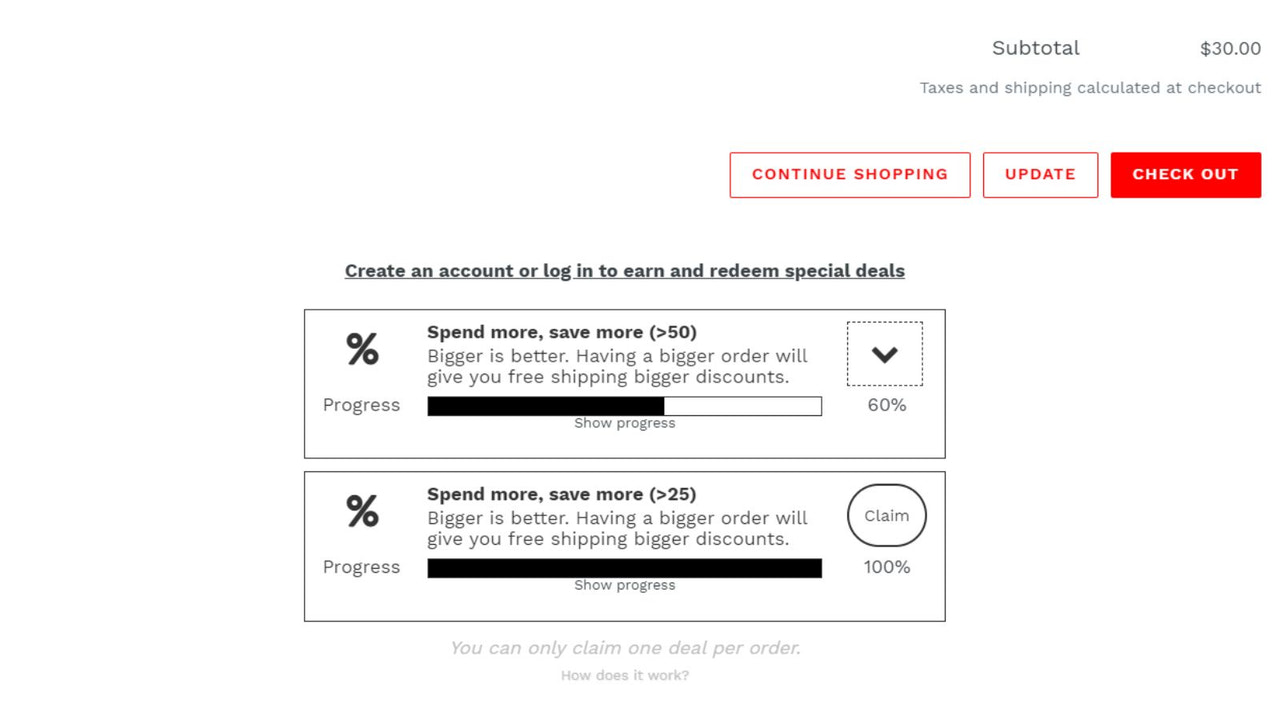This screenshot has width=1280, height=720.
Task: Click the >50 deal description text
Action: tap(617, 366)
